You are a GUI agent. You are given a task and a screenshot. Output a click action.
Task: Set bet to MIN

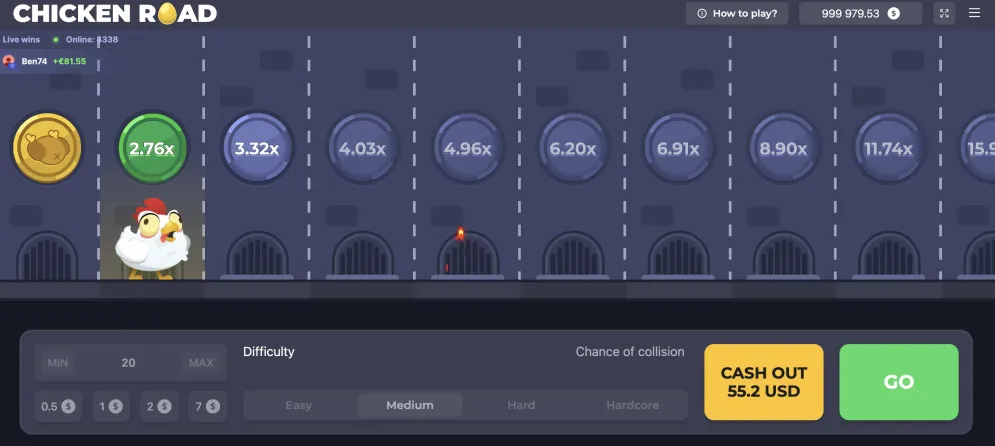[58, 363]
